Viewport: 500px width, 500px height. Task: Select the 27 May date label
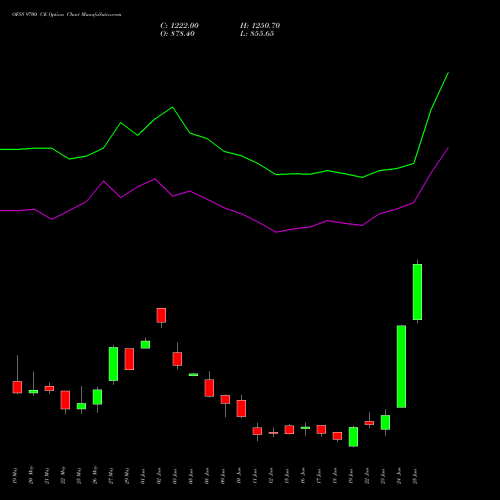coord(111,475)
